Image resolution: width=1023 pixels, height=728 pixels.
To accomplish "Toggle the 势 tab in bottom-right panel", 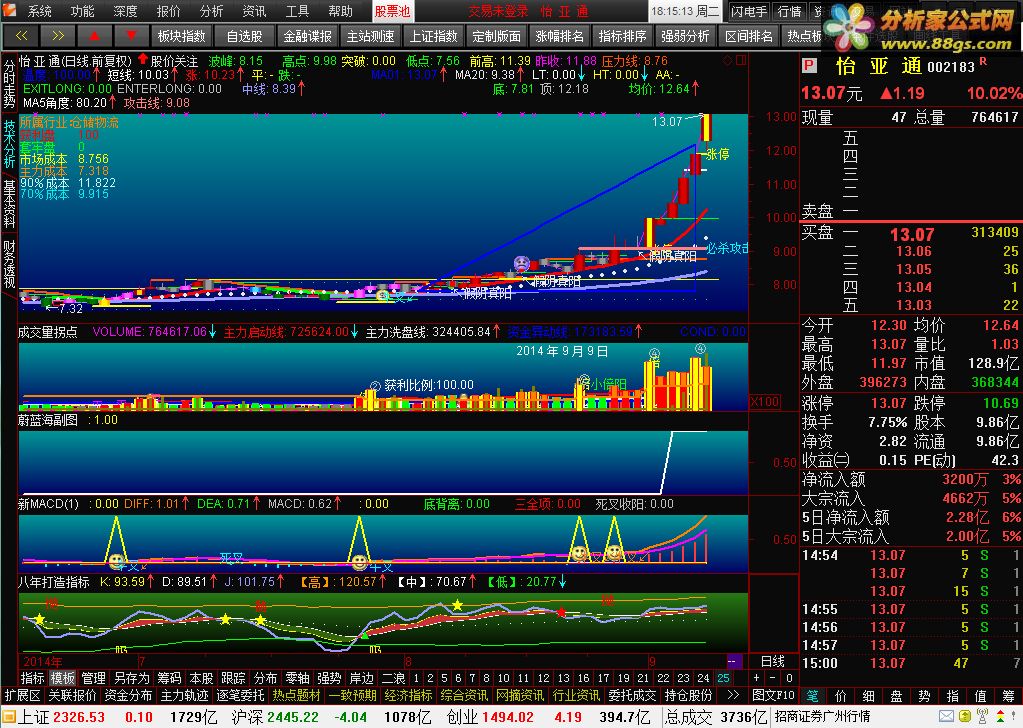I will pyautogui.click(x=924, y=696).
